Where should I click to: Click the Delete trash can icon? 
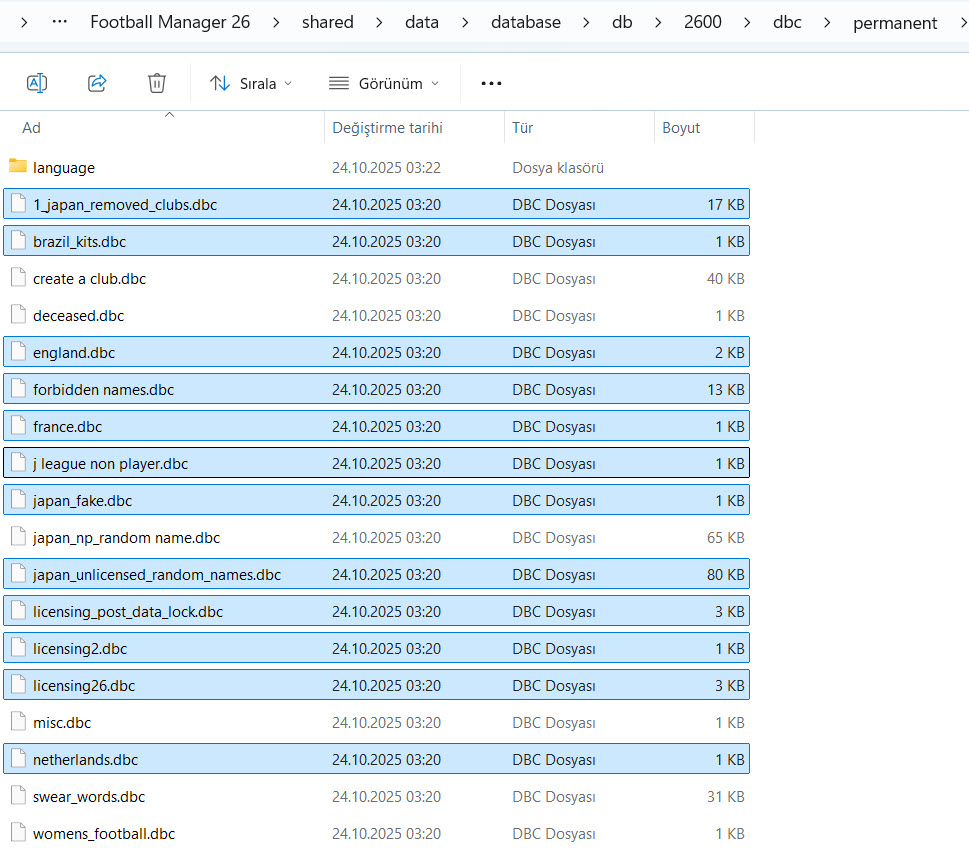click(157, 83)
